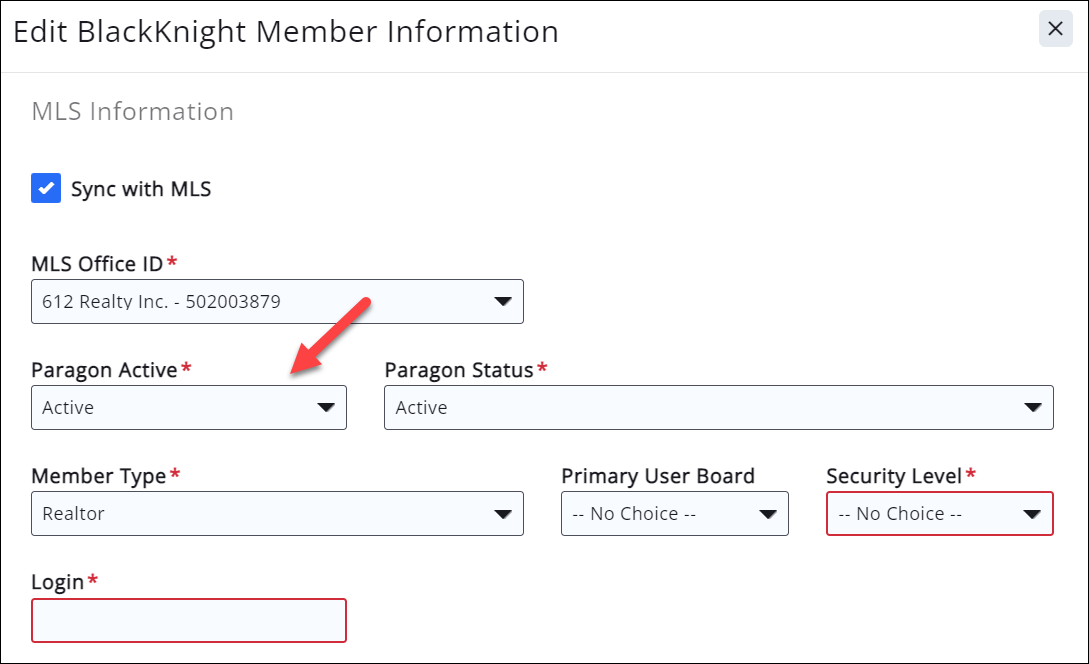The image size is (1089, 664).
Task: Click the Login field label
Action: [58, 582]
